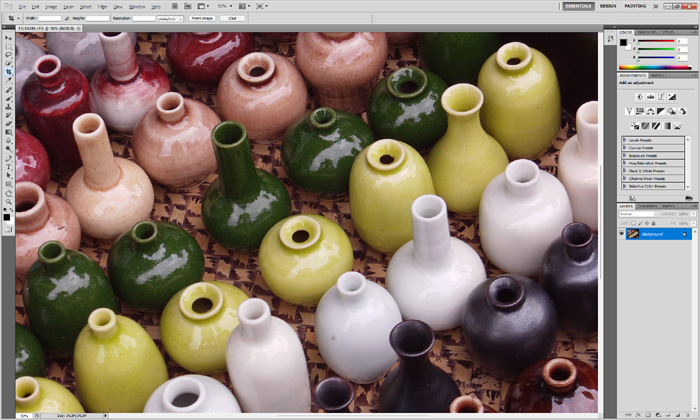Select the Rectangle shape tool

(8, 184)
